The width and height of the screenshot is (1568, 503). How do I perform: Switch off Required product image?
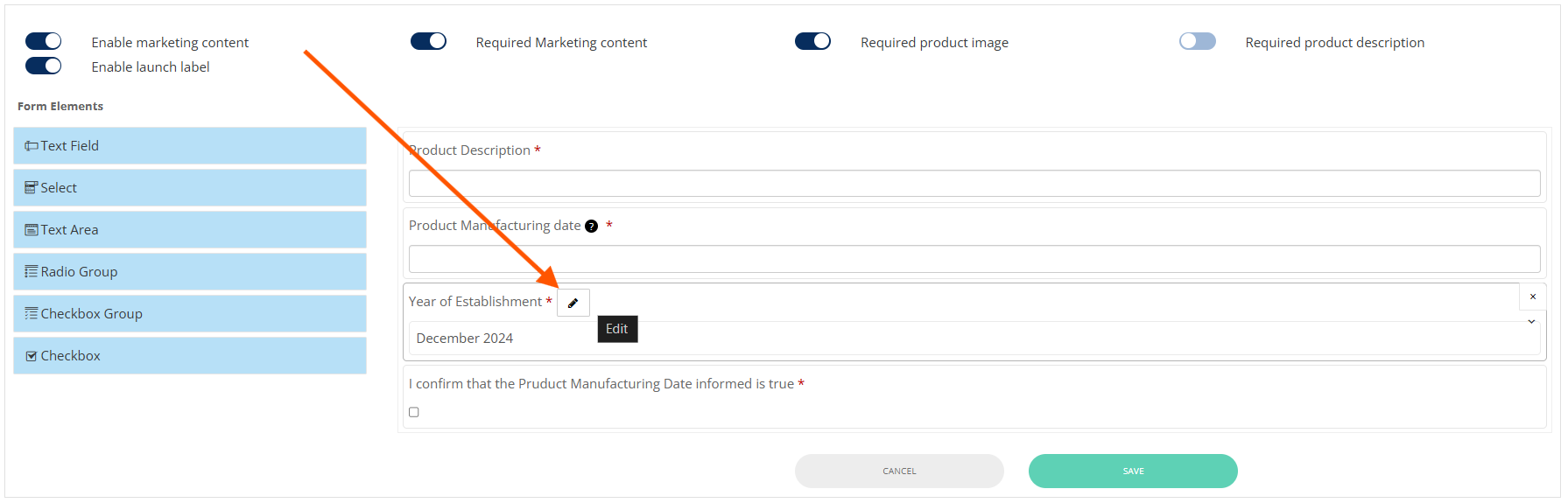click(812, 41)
